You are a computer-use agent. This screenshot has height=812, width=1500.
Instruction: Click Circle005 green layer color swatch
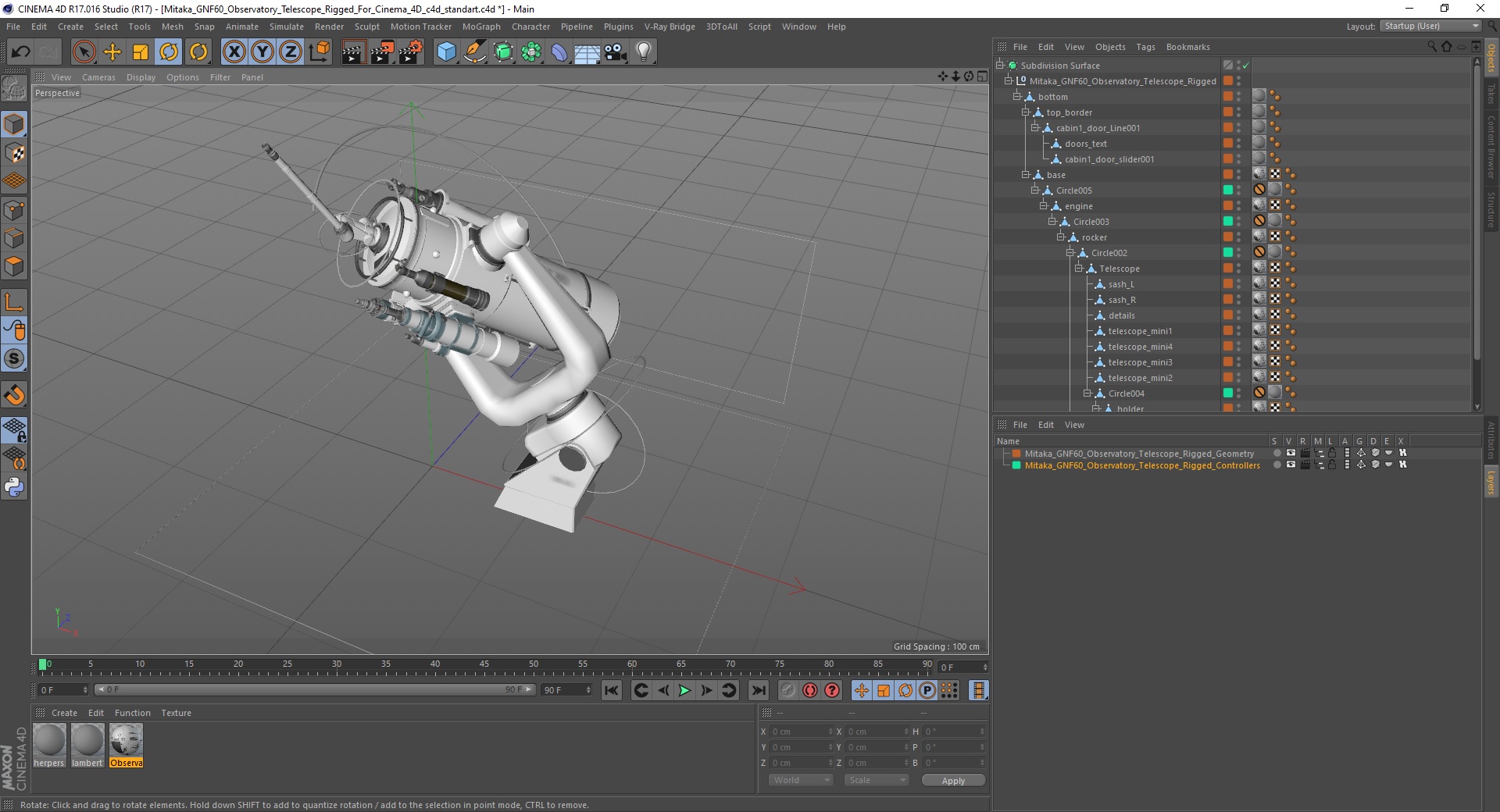coord(1227,191)
